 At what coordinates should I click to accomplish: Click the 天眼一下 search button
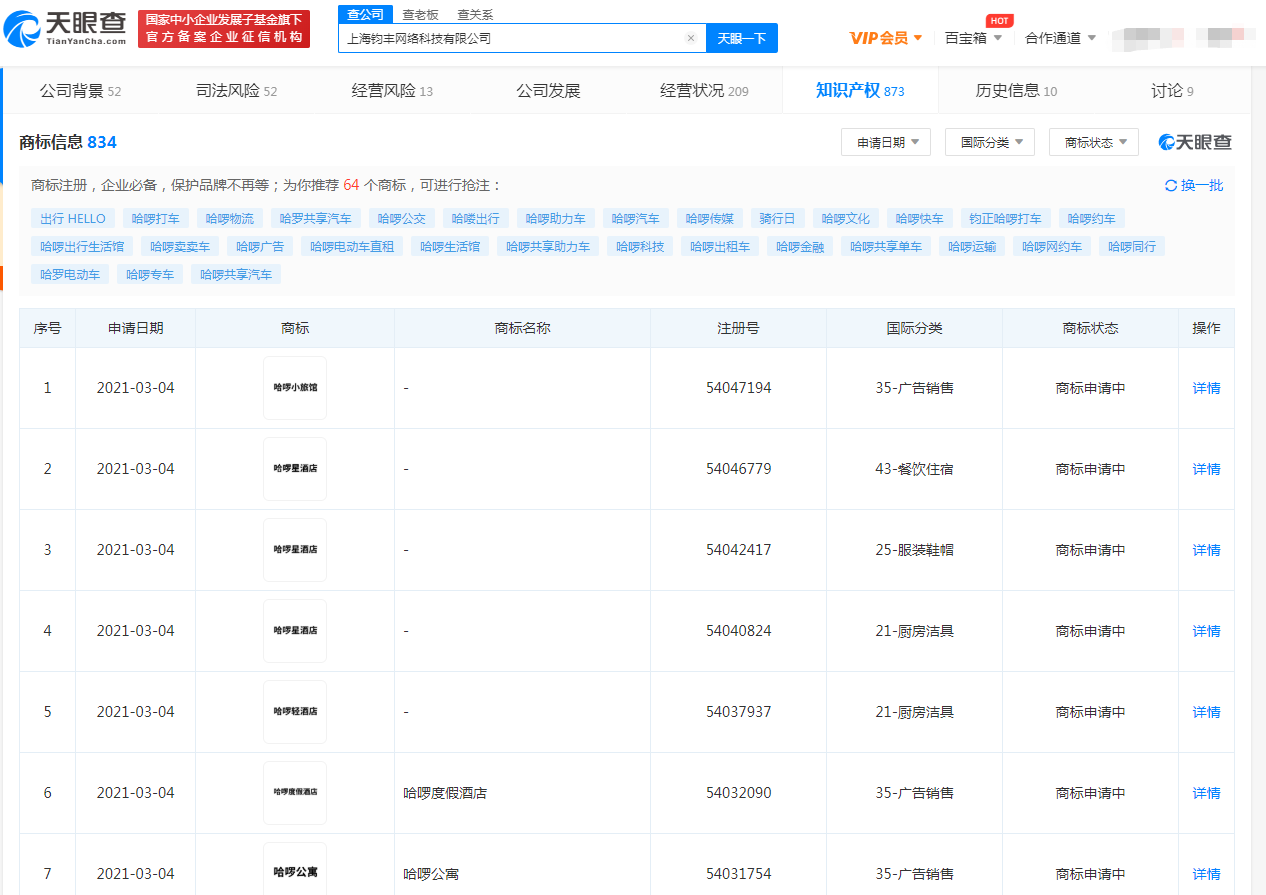pyautogui.click(x=742, y=38)
